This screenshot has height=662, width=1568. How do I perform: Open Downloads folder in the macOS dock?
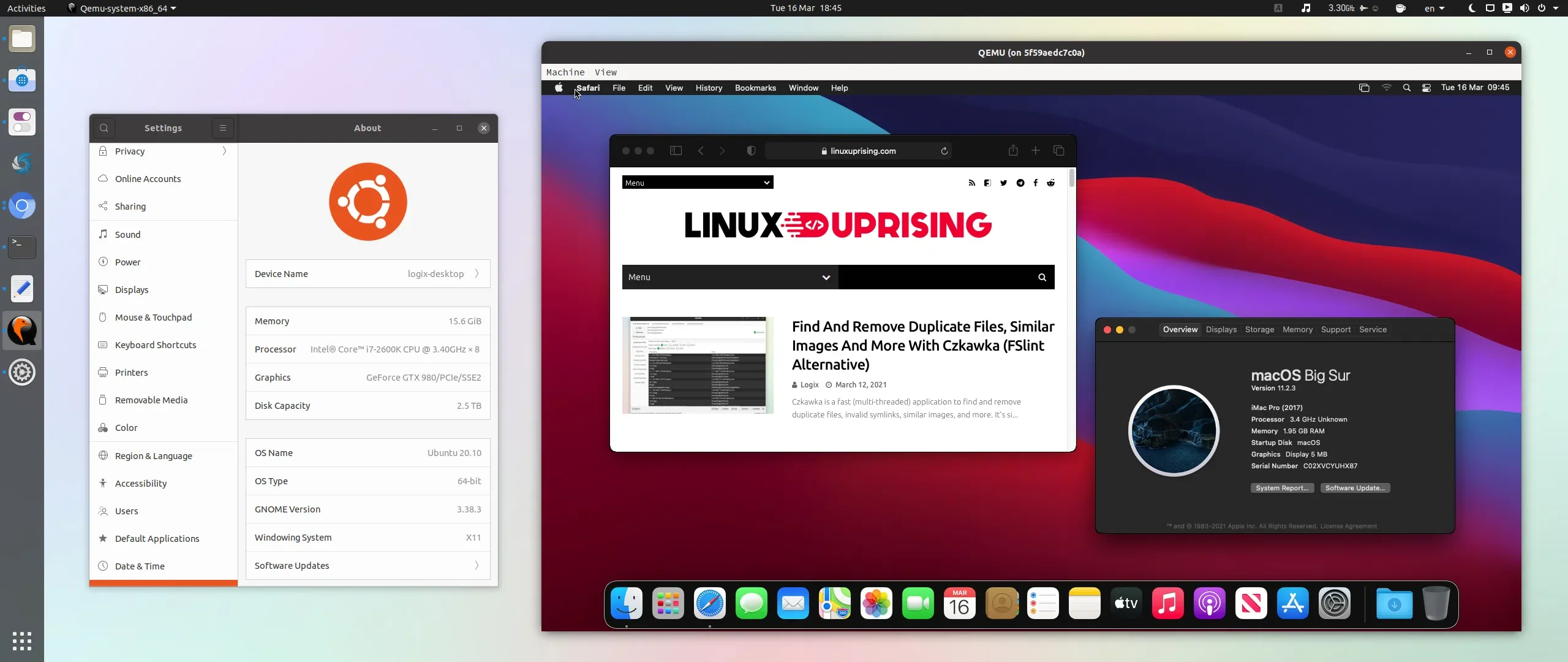(1394, 604)
